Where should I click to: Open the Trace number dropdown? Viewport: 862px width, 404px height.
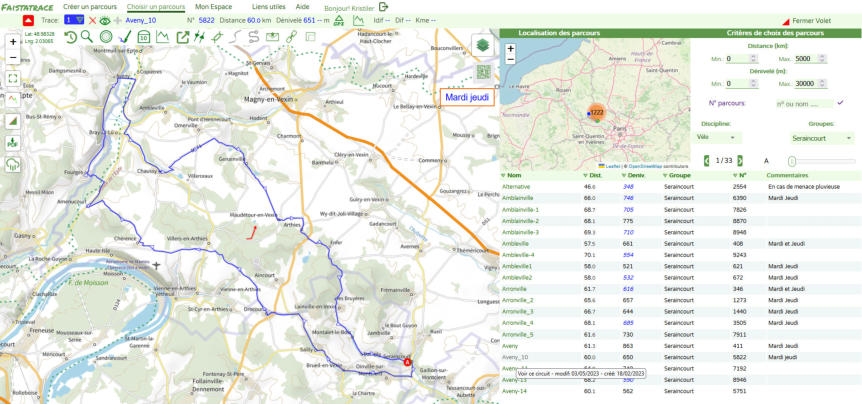[74, 20]
